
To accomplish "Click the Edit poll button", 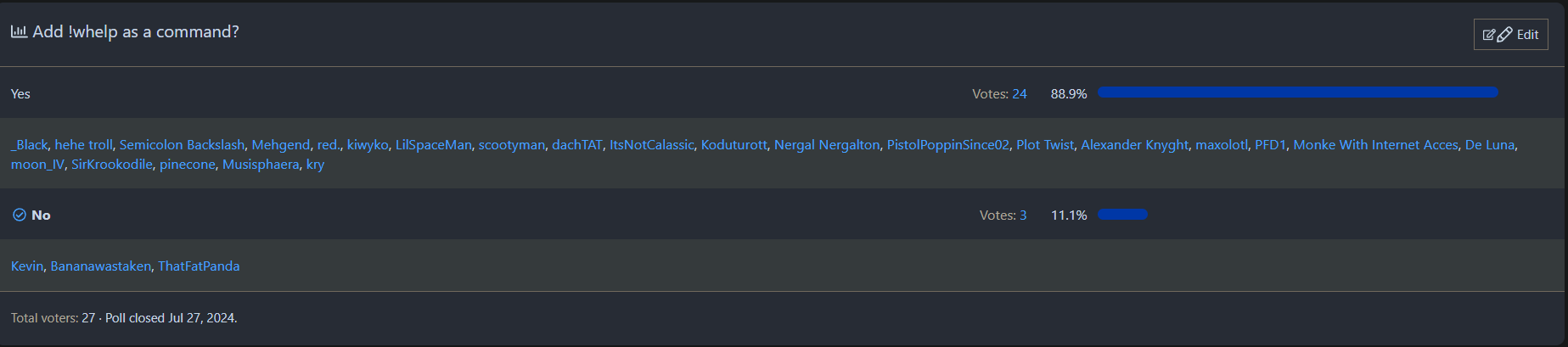I will click(x=1510, y=35).
